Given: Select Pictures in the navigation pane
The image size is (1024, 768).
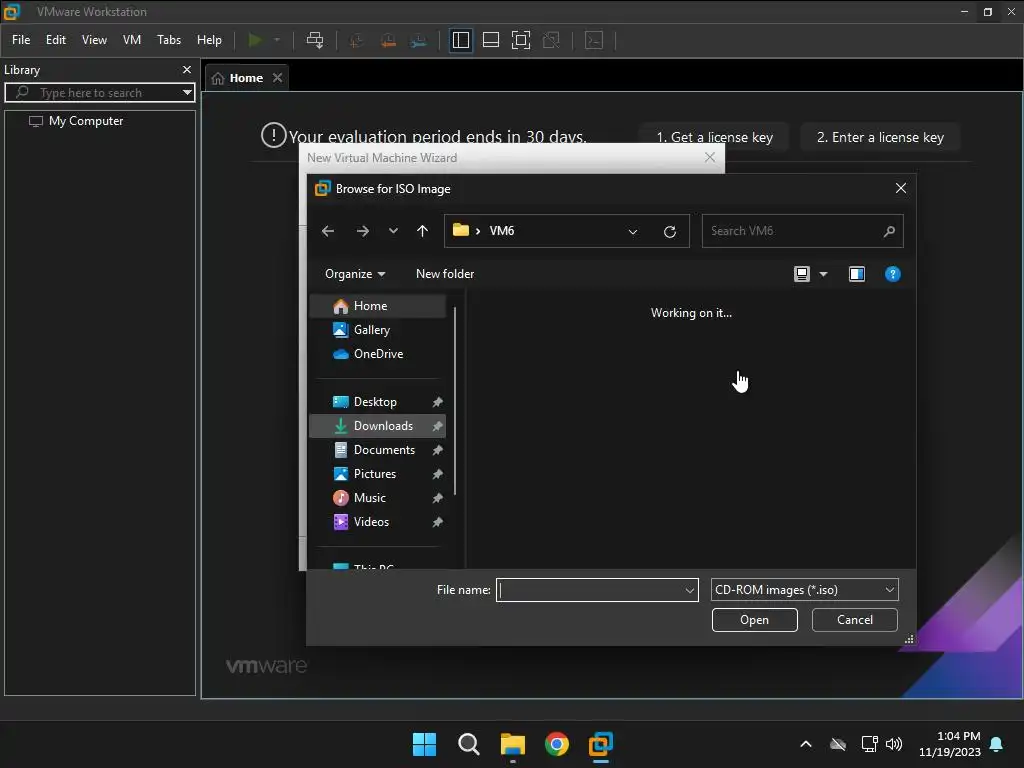Looking at the screenshot, I should (377, 473).
